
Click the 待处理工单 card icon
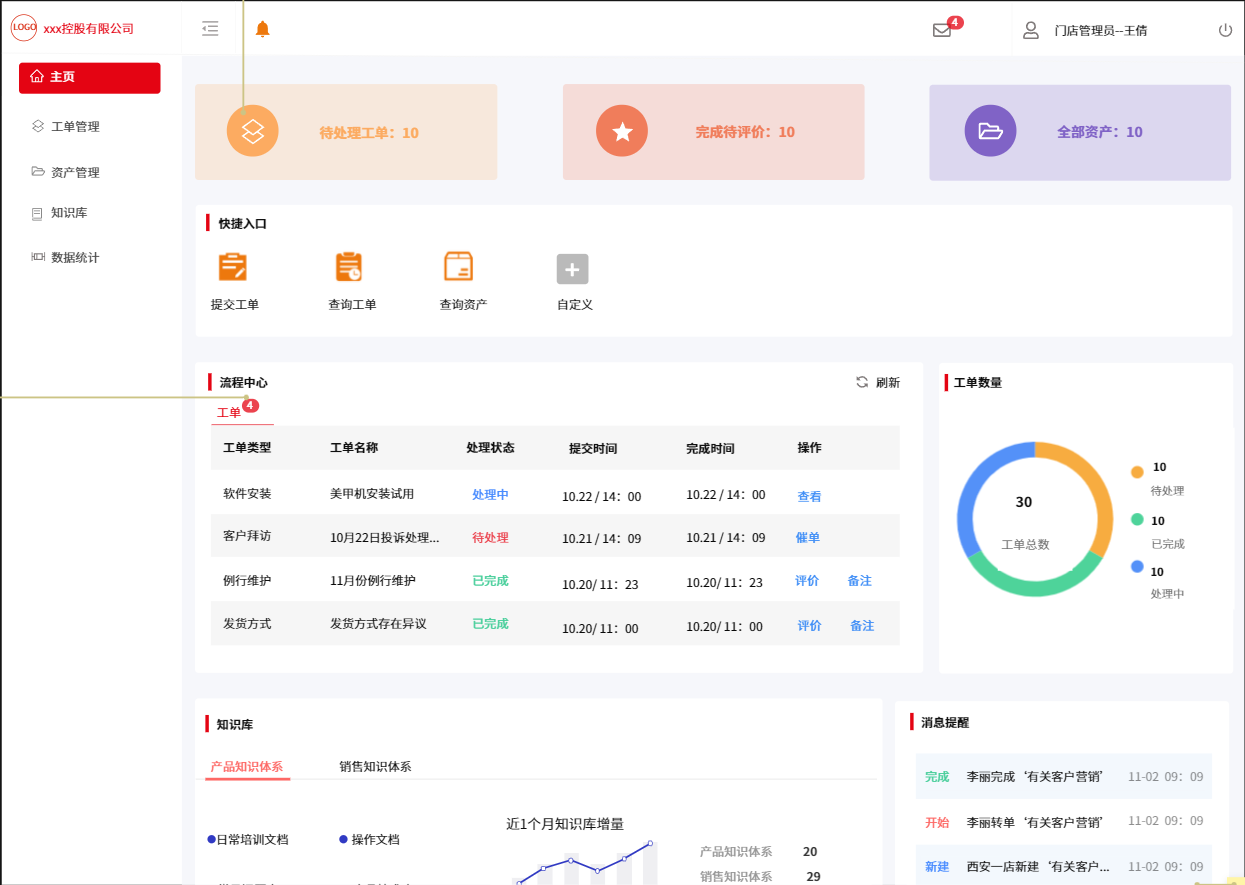pos(253,131)
